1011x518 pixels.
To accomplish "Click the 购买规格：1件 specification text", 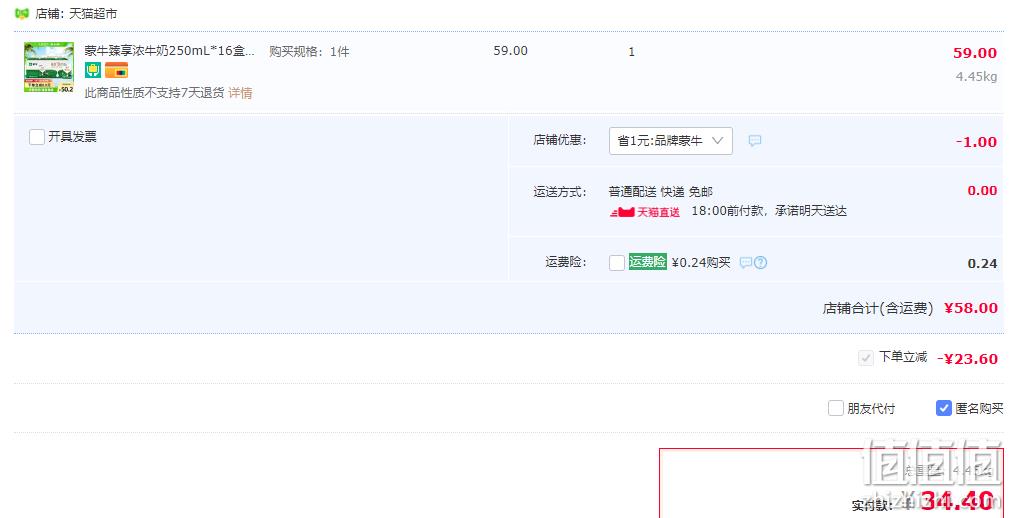I will pos(309,52).
